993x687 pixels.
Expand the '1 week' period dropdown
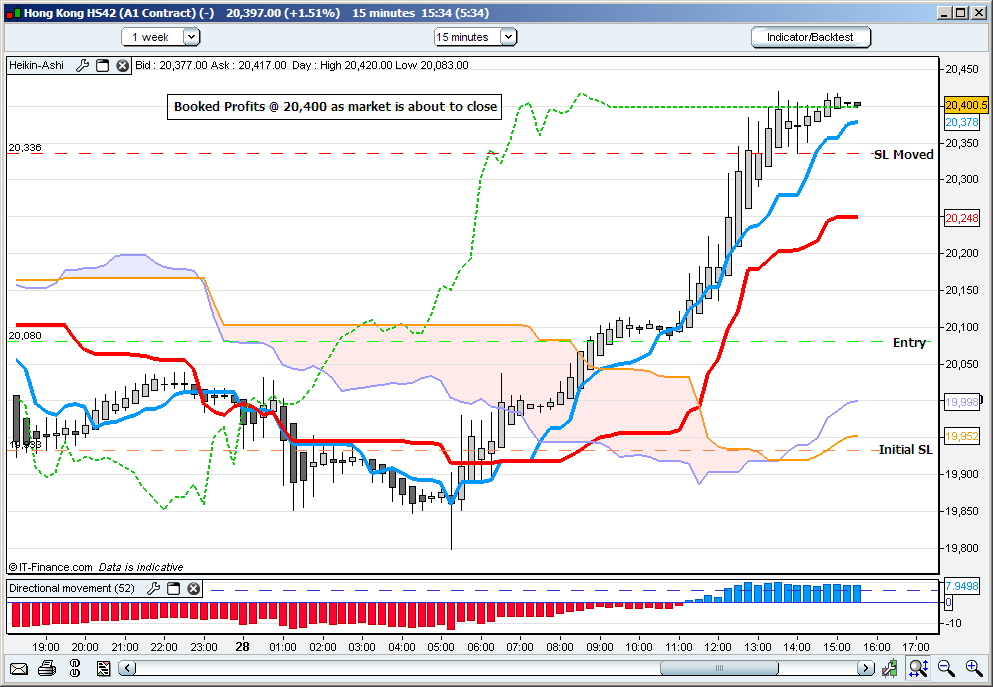click(191, 37)
